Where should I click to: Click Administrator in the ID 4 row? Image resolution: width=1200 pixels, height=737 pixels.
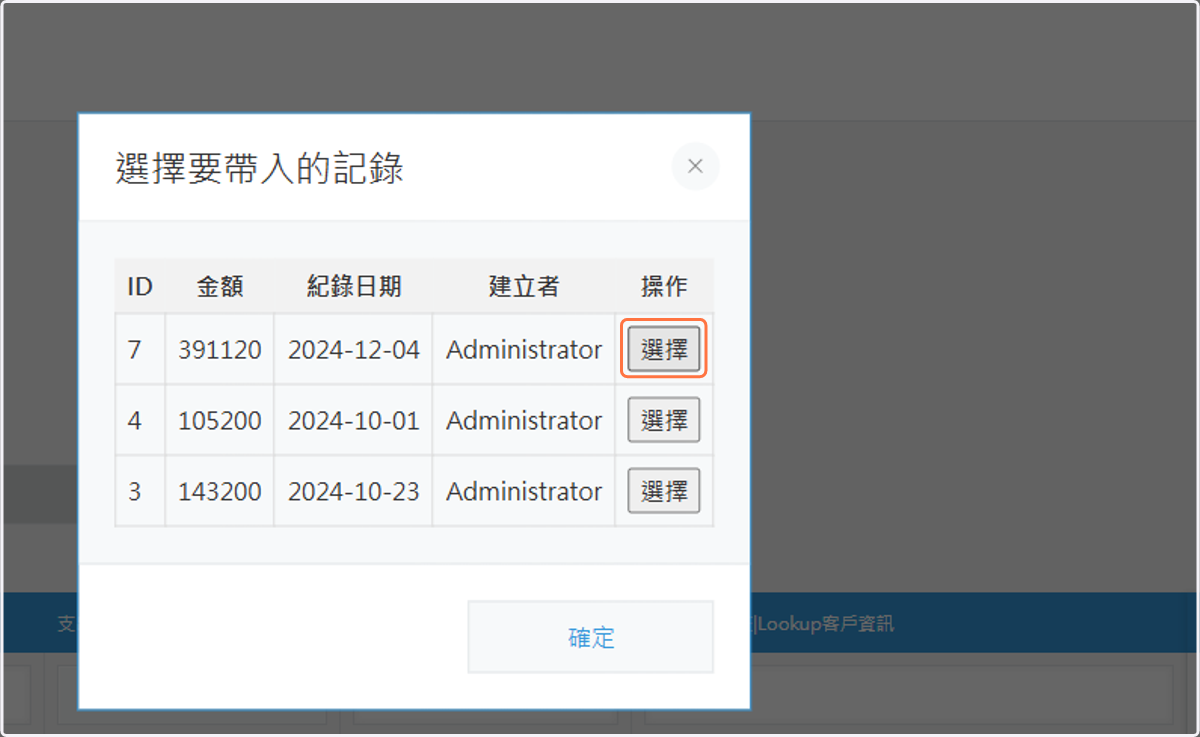(524, 420)
